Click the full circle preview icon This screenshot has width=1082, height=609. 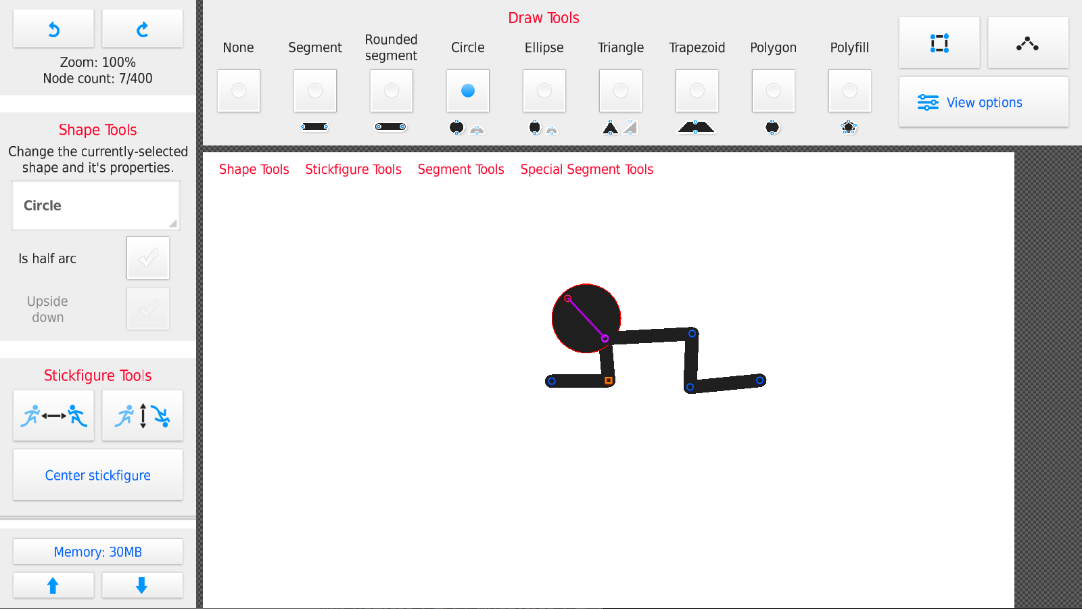click(x=456, y=127)
